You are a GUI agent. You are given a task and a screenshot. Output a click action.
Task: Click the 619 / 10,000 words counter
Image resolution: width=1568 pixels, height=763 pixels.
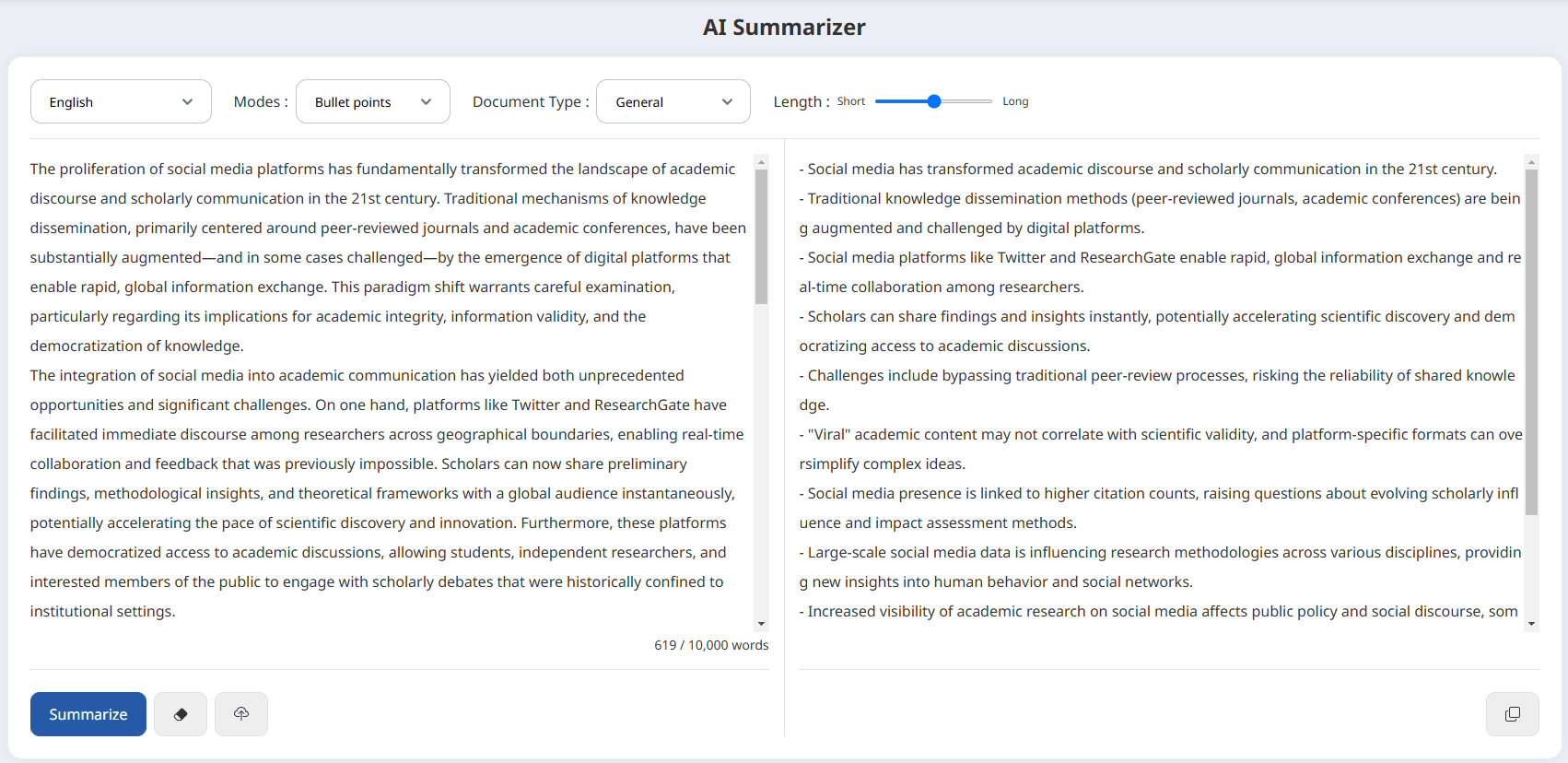click(x=711, y=645)
